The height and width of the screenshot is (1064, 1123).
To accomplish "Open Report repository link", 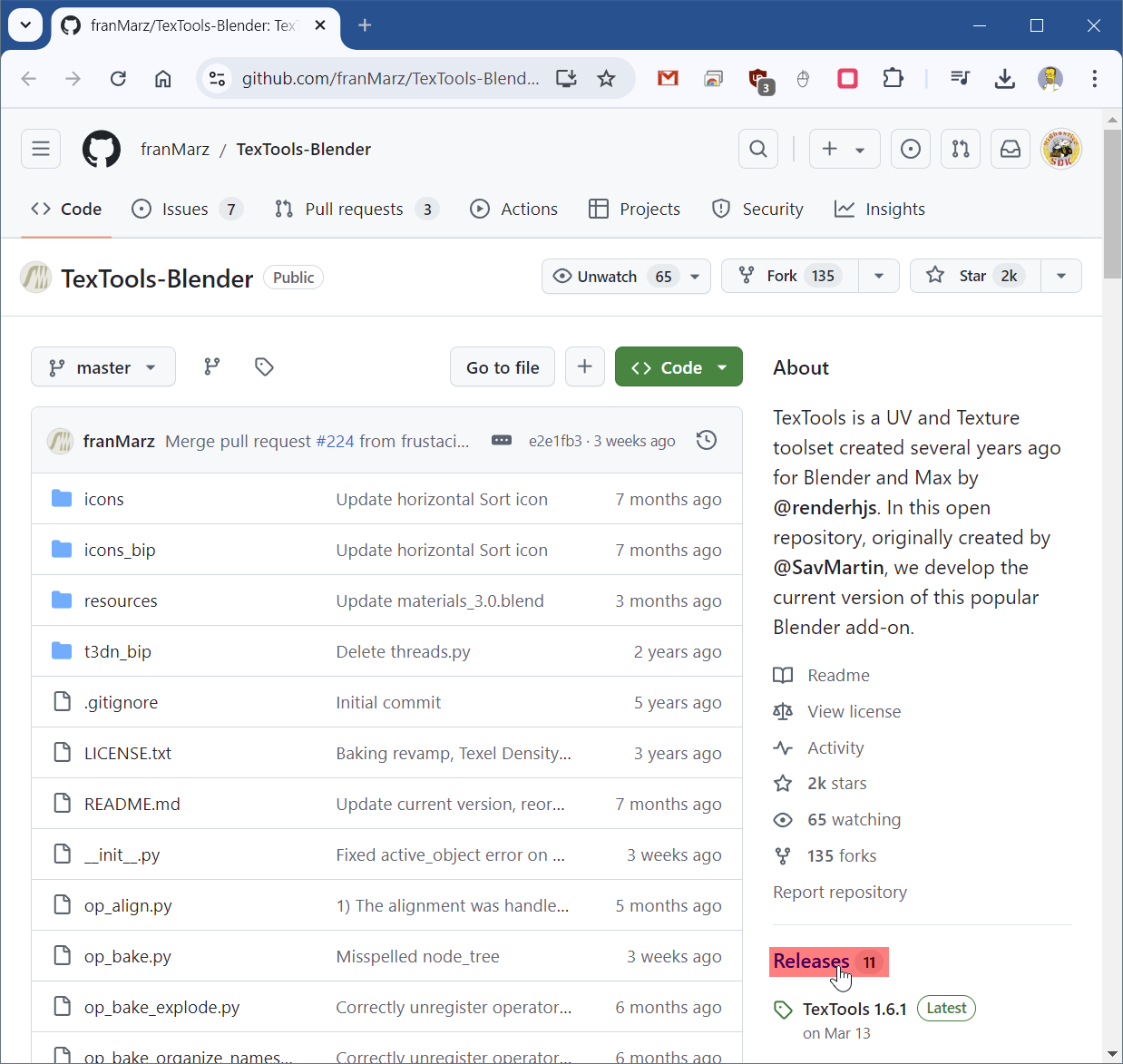I will click(x=840, y=892).
